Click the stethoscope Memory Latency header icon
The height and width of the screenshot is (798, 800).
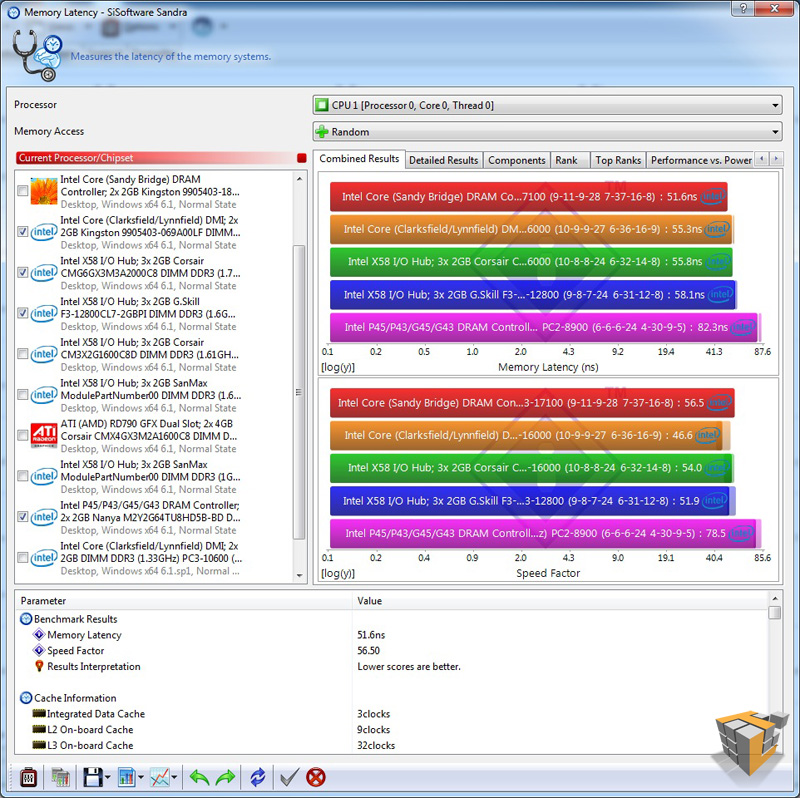(x=37, y=55)
